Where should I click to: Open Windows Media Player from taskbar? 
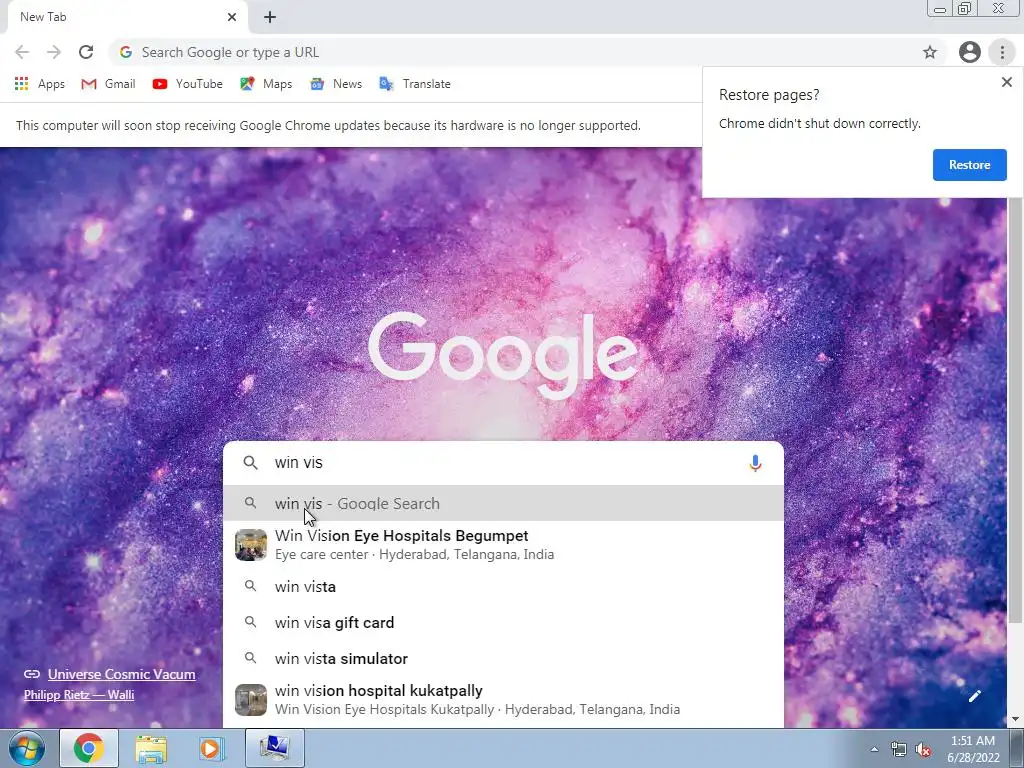coord(210,748)
